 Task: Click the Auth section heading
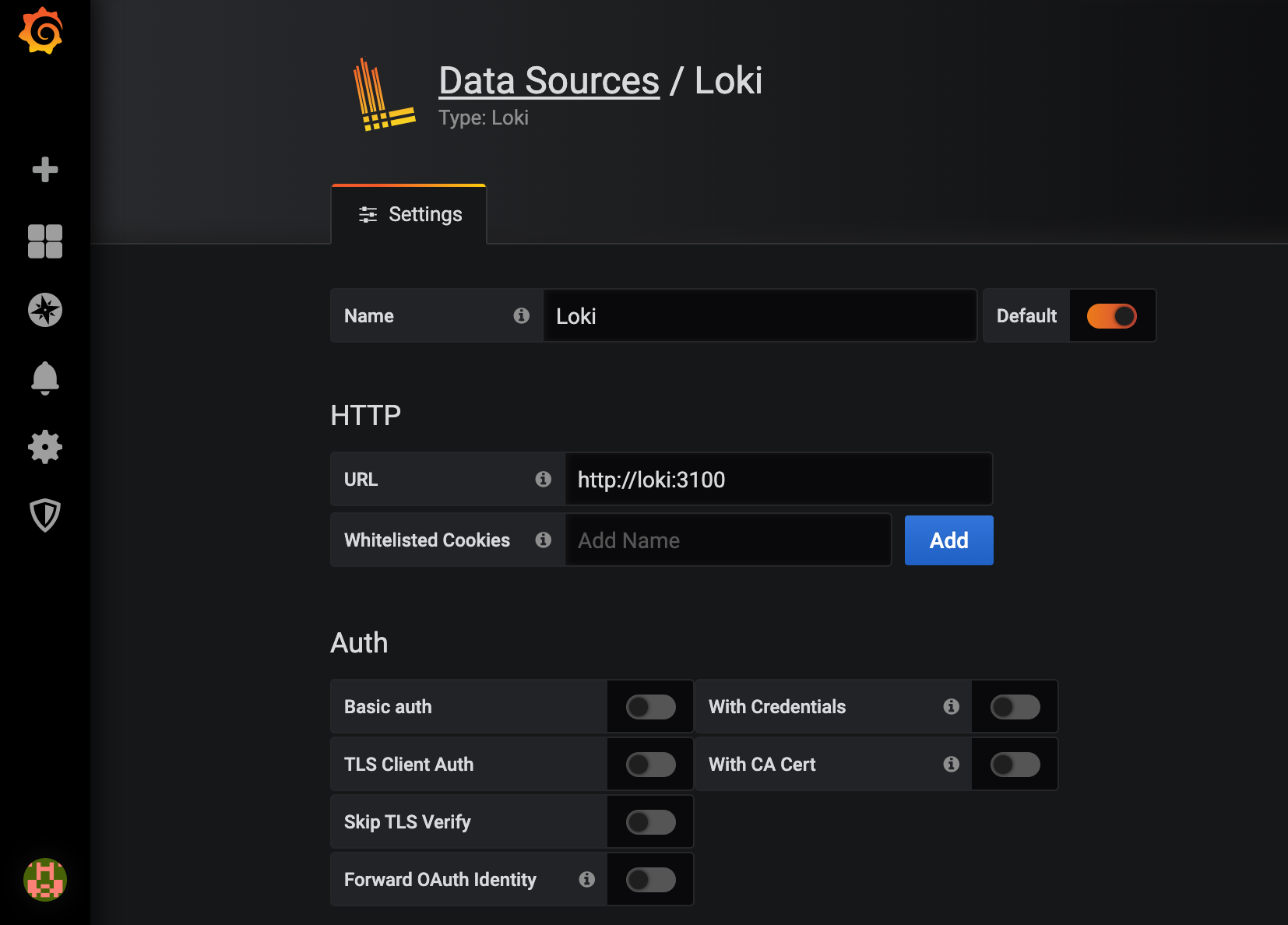(359, 643)
